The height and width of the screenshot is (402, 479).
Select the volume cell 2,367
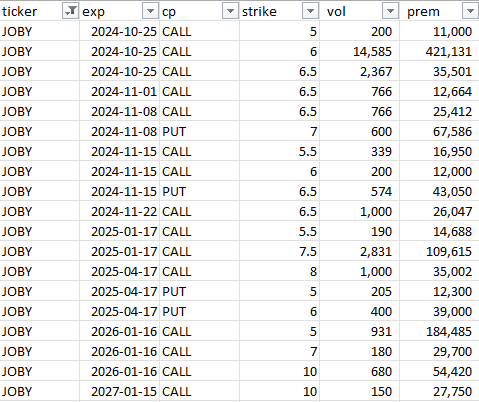359,71
